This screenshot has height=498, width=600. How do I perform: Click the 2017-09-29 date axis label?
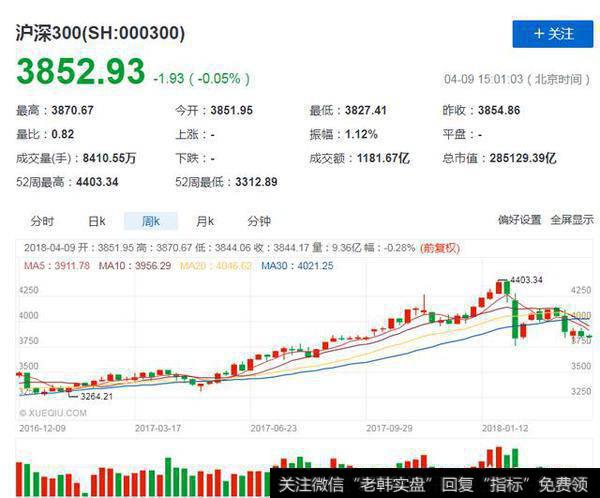pyautogui.click(x=389, y=428)
